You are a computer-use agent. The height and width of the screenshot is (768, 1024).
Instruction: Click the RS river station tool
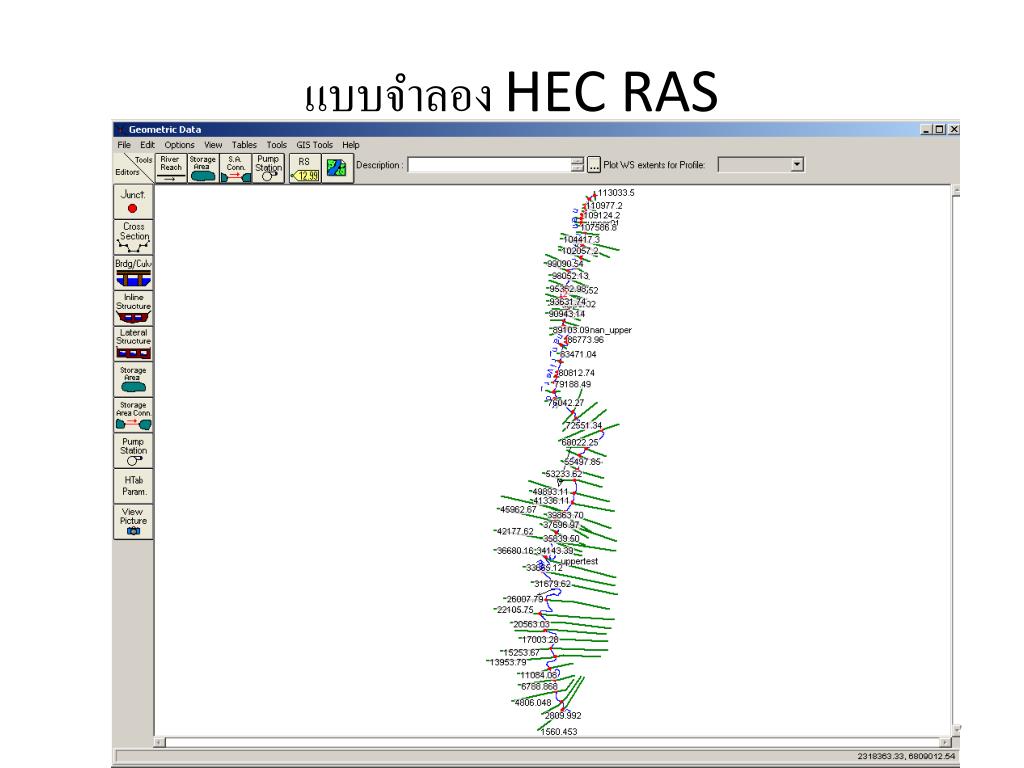pos(304,168)
